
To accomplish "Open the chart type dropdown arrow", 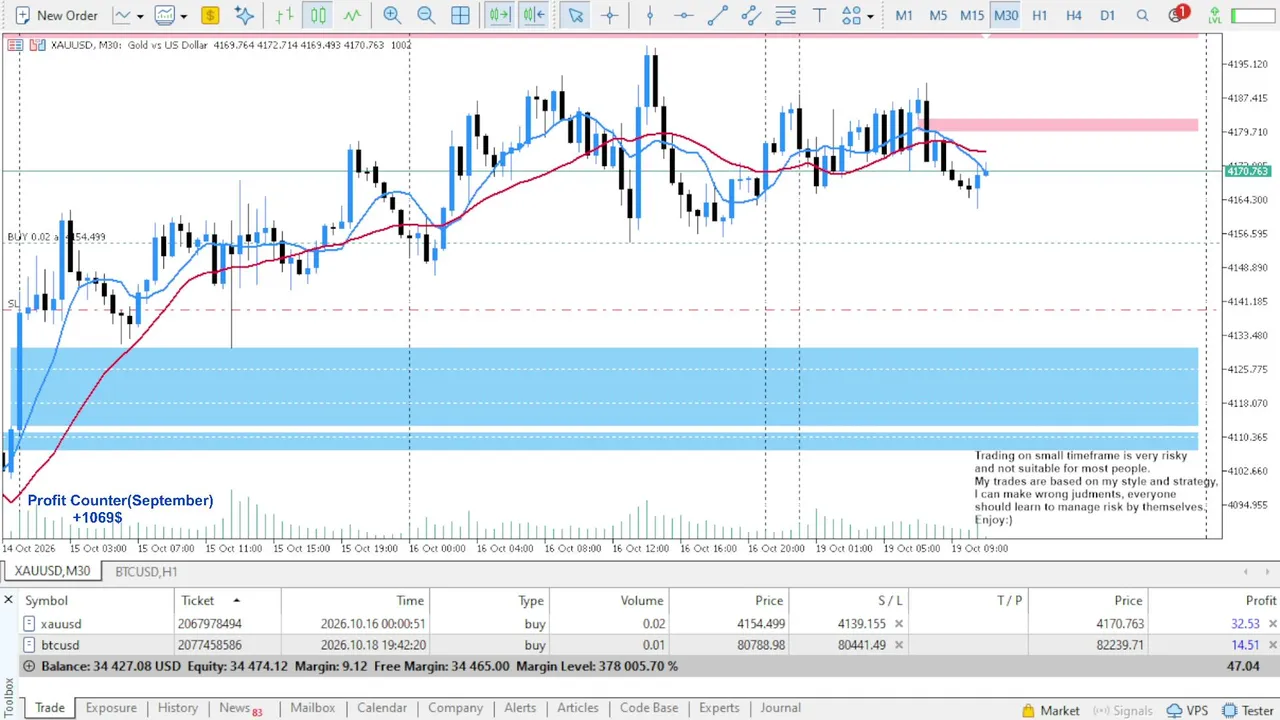I will click(140, 16).
